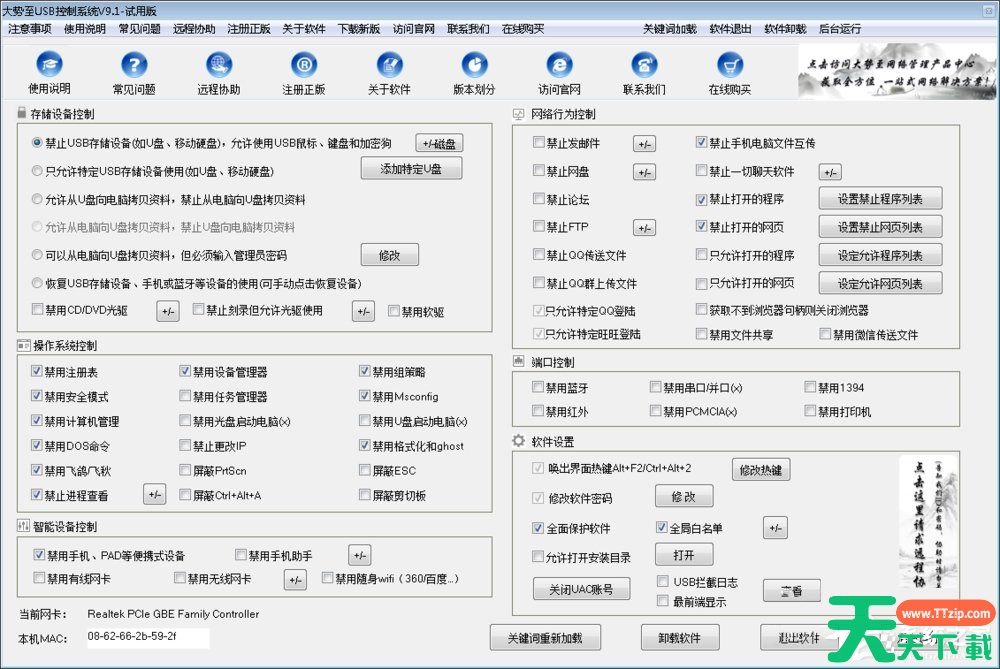Open the 注册正版 registration icon
This screenshot has height=669, width=1000.
pos(303,66)
